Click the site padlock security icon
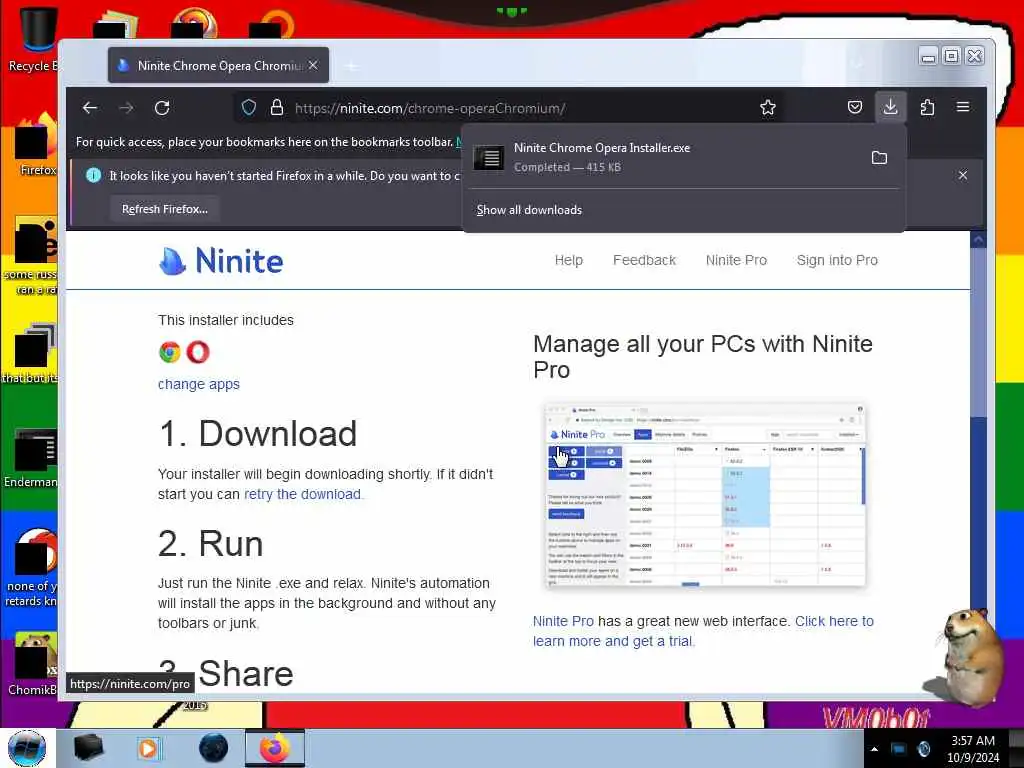The width and height of the screenshot is (1024, 768). [276, 108]
